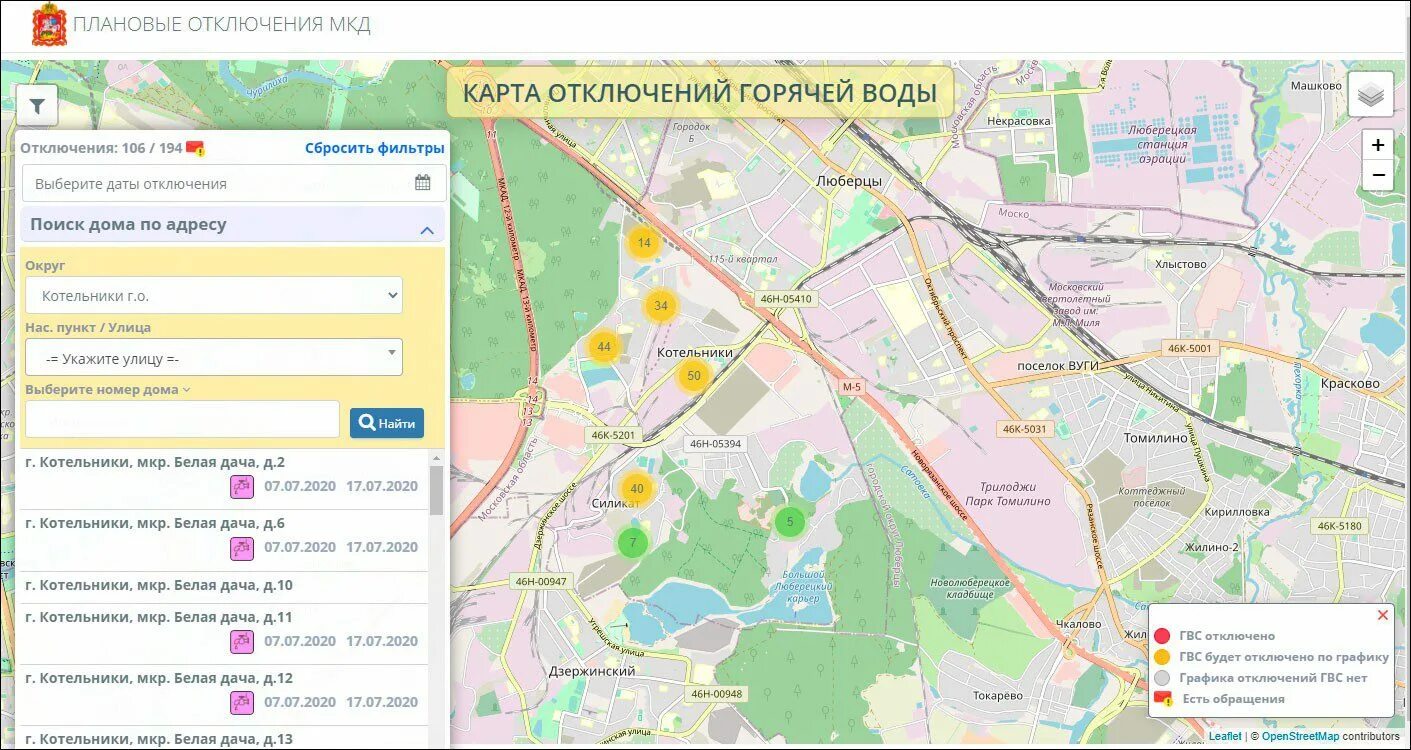This screenshot has height=750, width=1411.
Task: Open cluster marker 34 on map
Action: [661, 306]
